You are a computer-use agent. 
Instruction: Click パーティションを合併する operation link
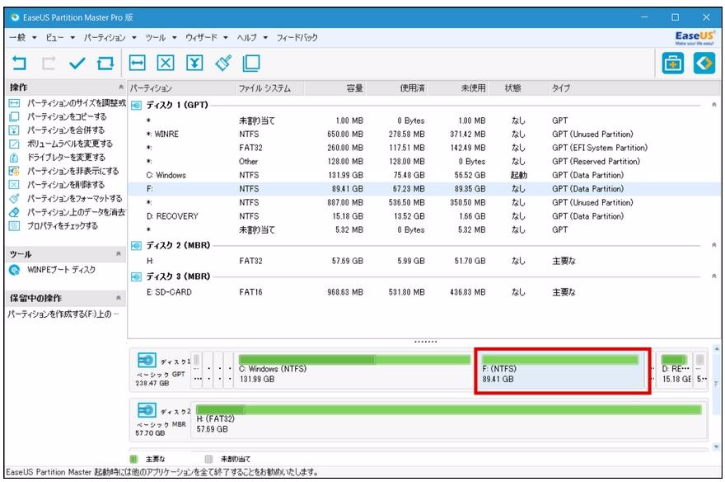tap(66, 130)
